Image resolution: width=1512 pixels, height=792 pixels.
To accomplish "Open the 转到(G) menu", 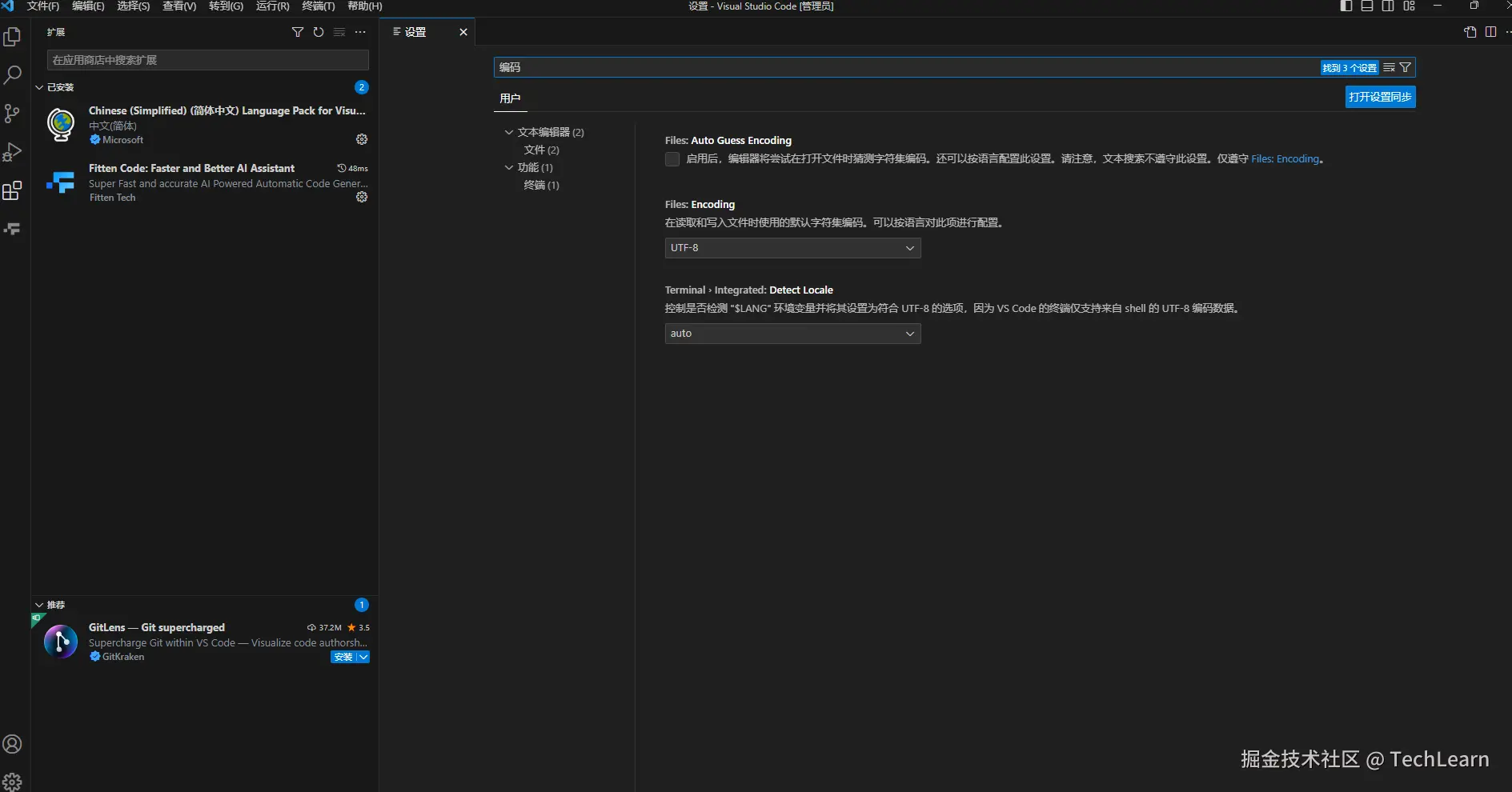I will (226, 6).
